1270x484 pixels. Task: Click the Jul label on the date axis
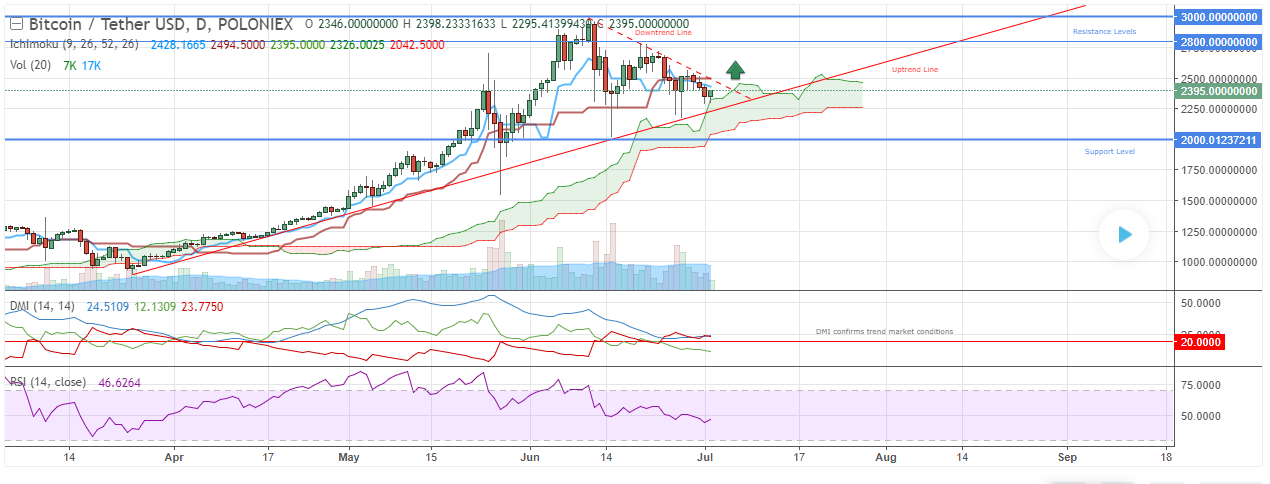pyautogui.click(x=705, y=456)
